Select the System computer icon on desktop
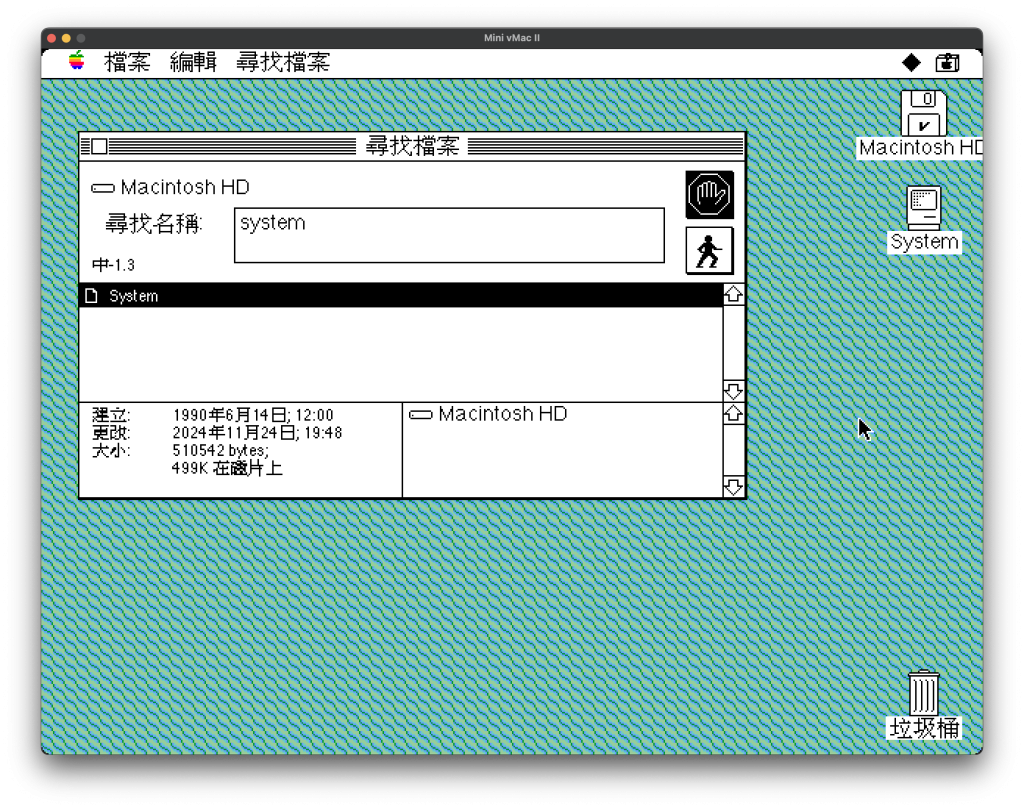 923,208
